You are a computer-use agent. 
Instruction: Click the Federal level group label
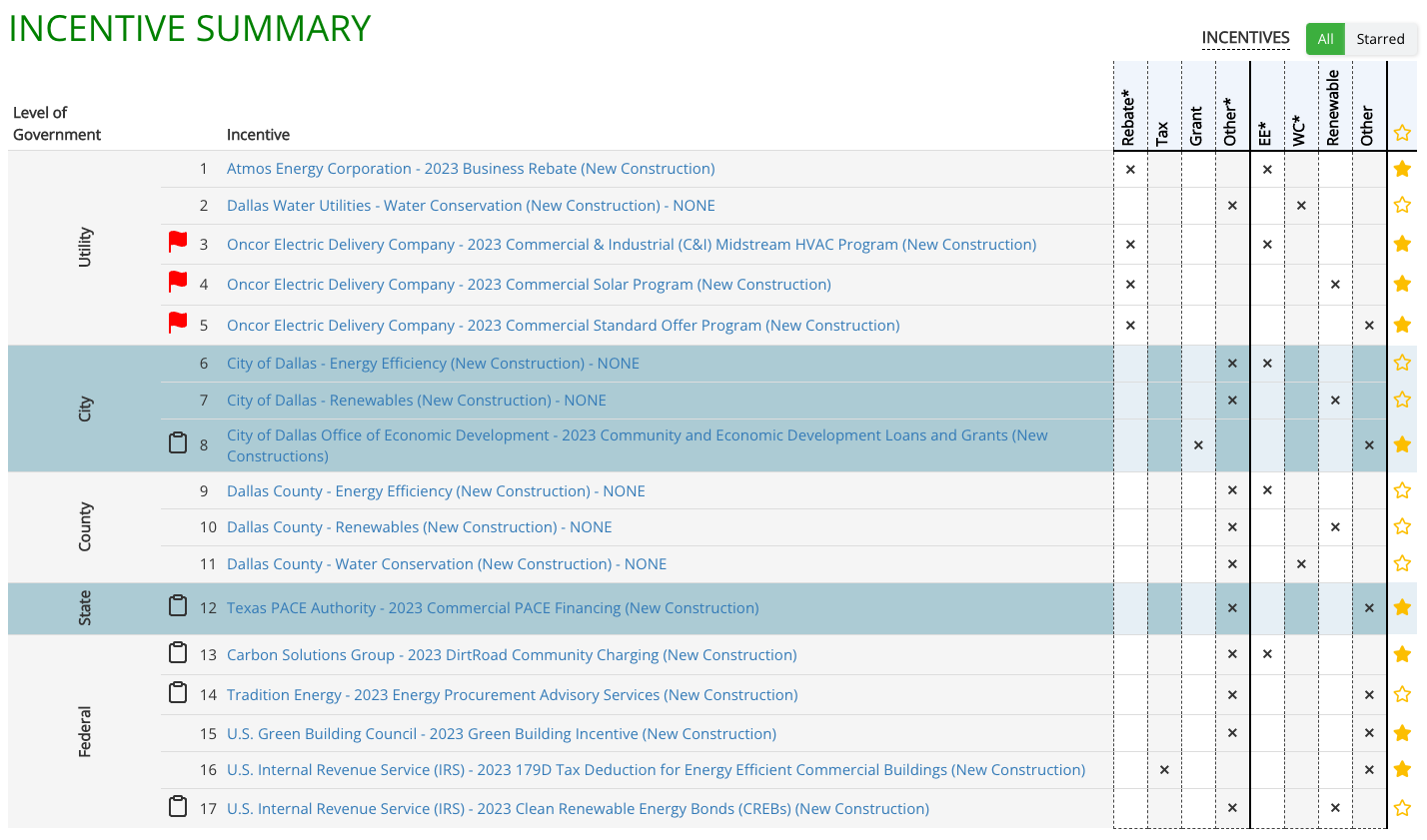pyautogui.click(x=85, y=731)
